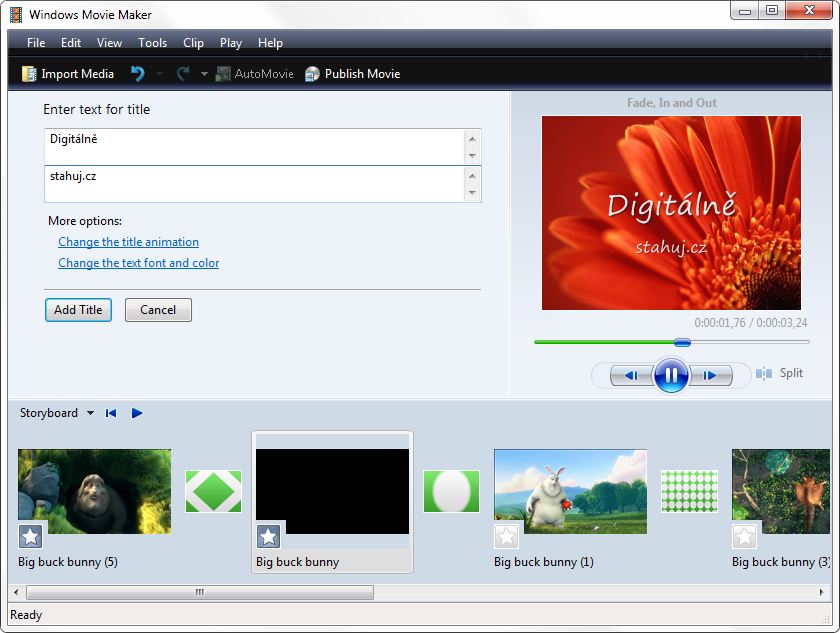Click the preview seek bar handle
Viewport: 840px width, 633px height.
[682, 342]
